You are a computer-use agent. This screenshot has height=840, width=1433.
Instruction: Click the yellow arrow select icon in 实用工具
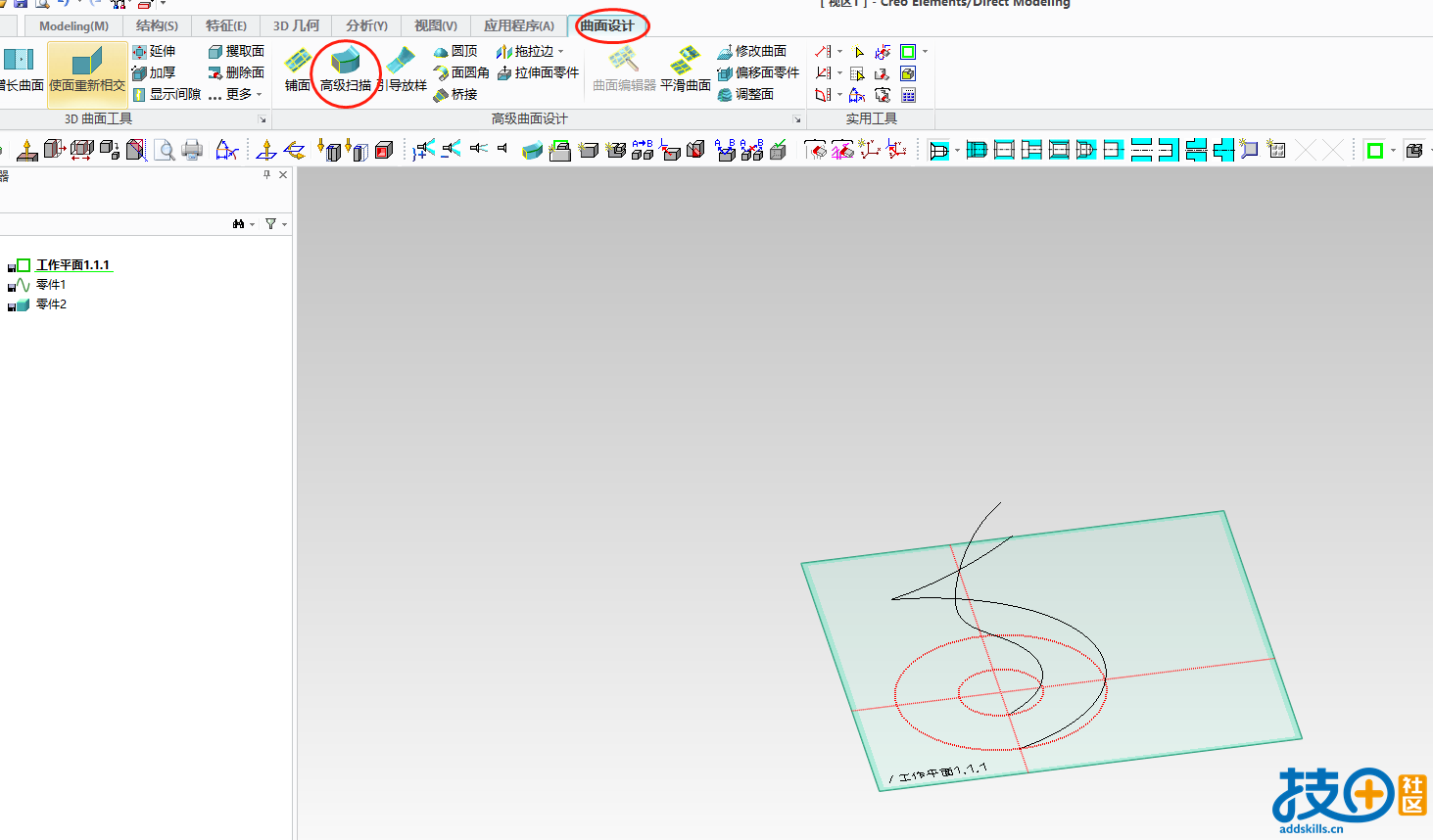(858, 52)
